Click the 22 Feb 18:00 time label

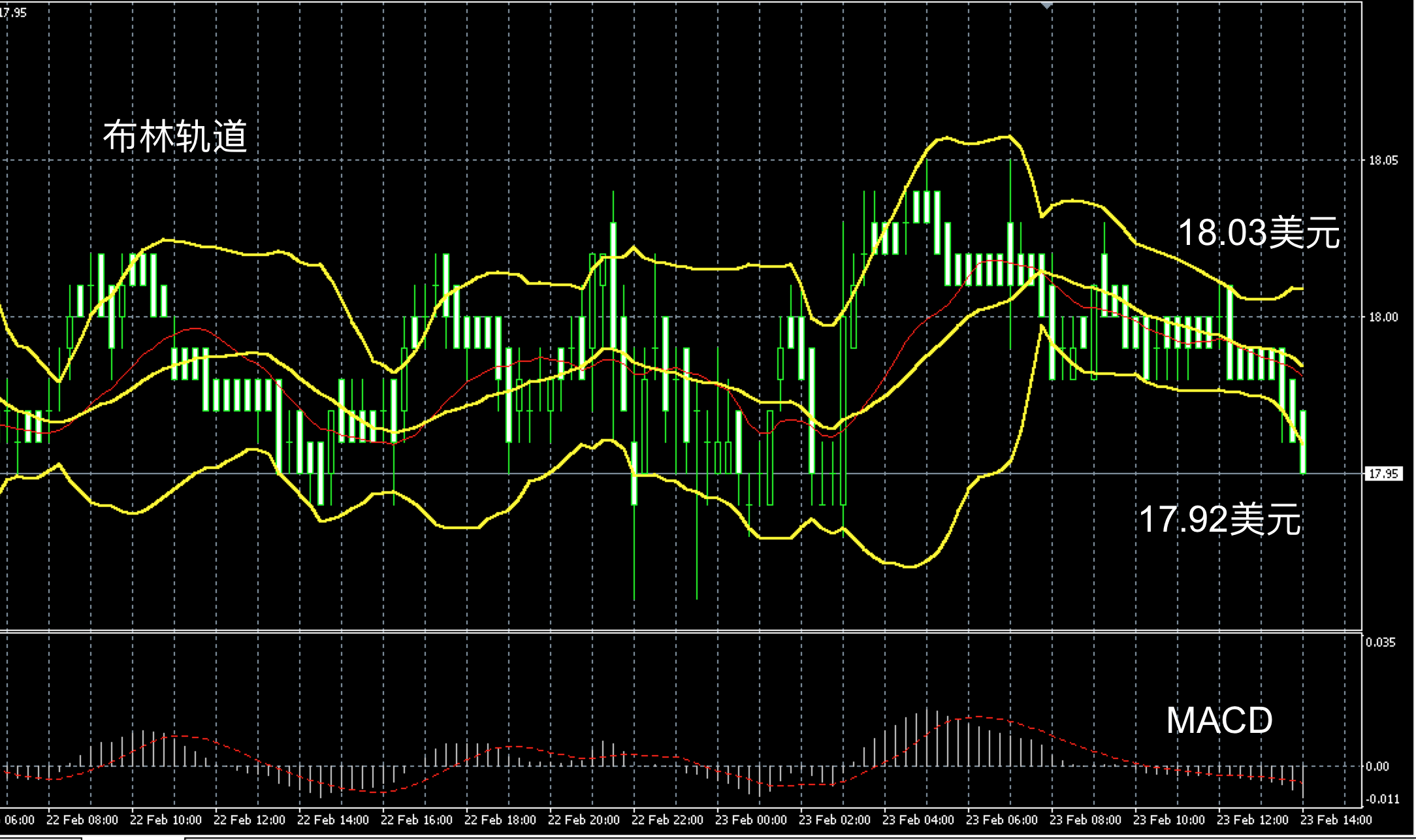[x=500, y=820]
